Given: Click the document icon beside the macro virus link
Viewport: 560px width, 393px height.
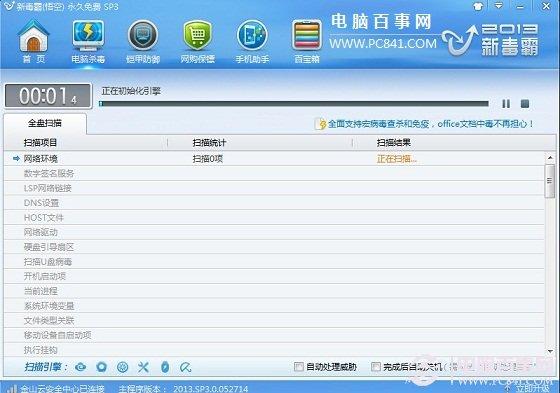Looking at the screenshot, I should click(320, 124).
